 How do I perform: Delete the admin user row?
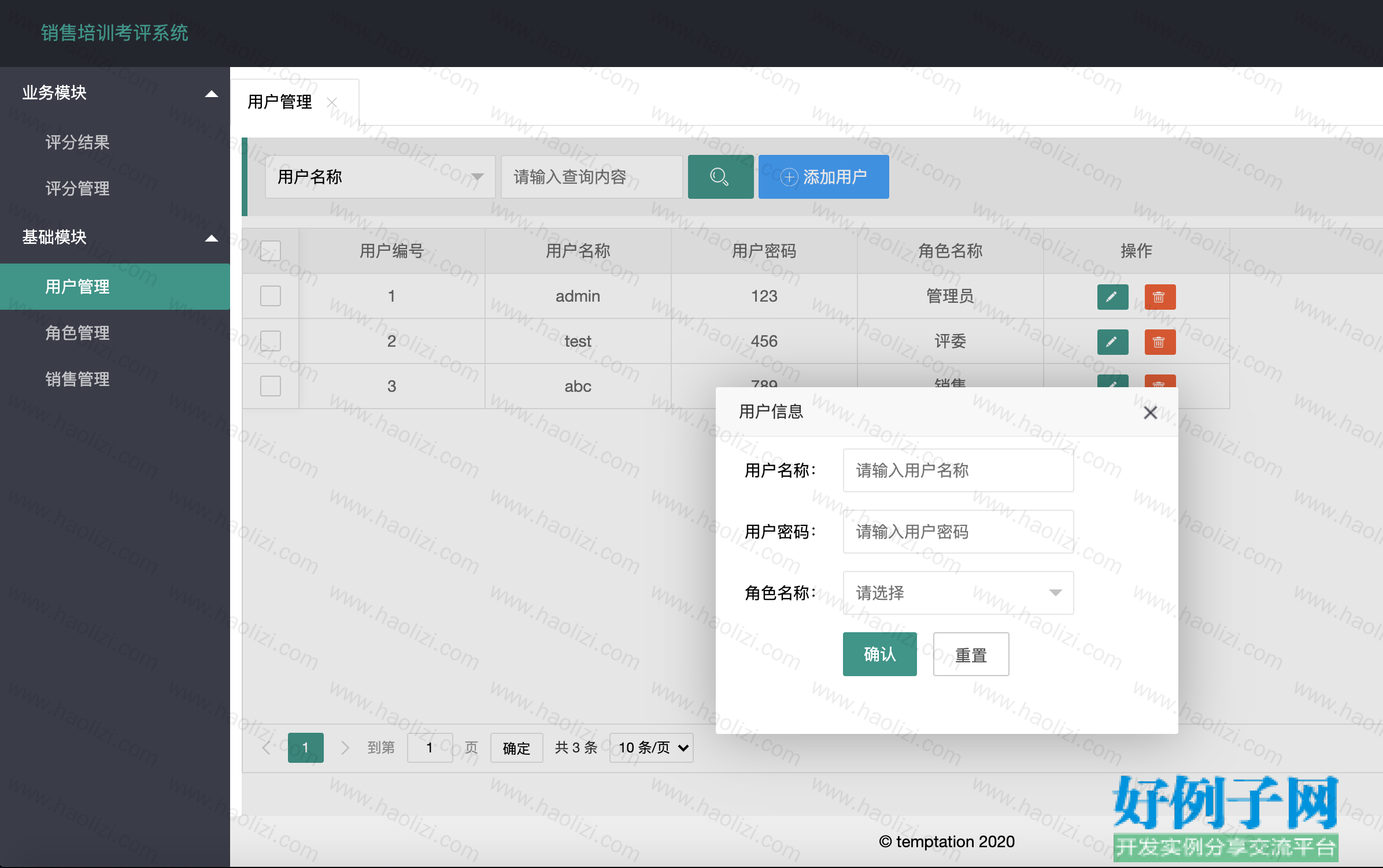[1160, 297]
